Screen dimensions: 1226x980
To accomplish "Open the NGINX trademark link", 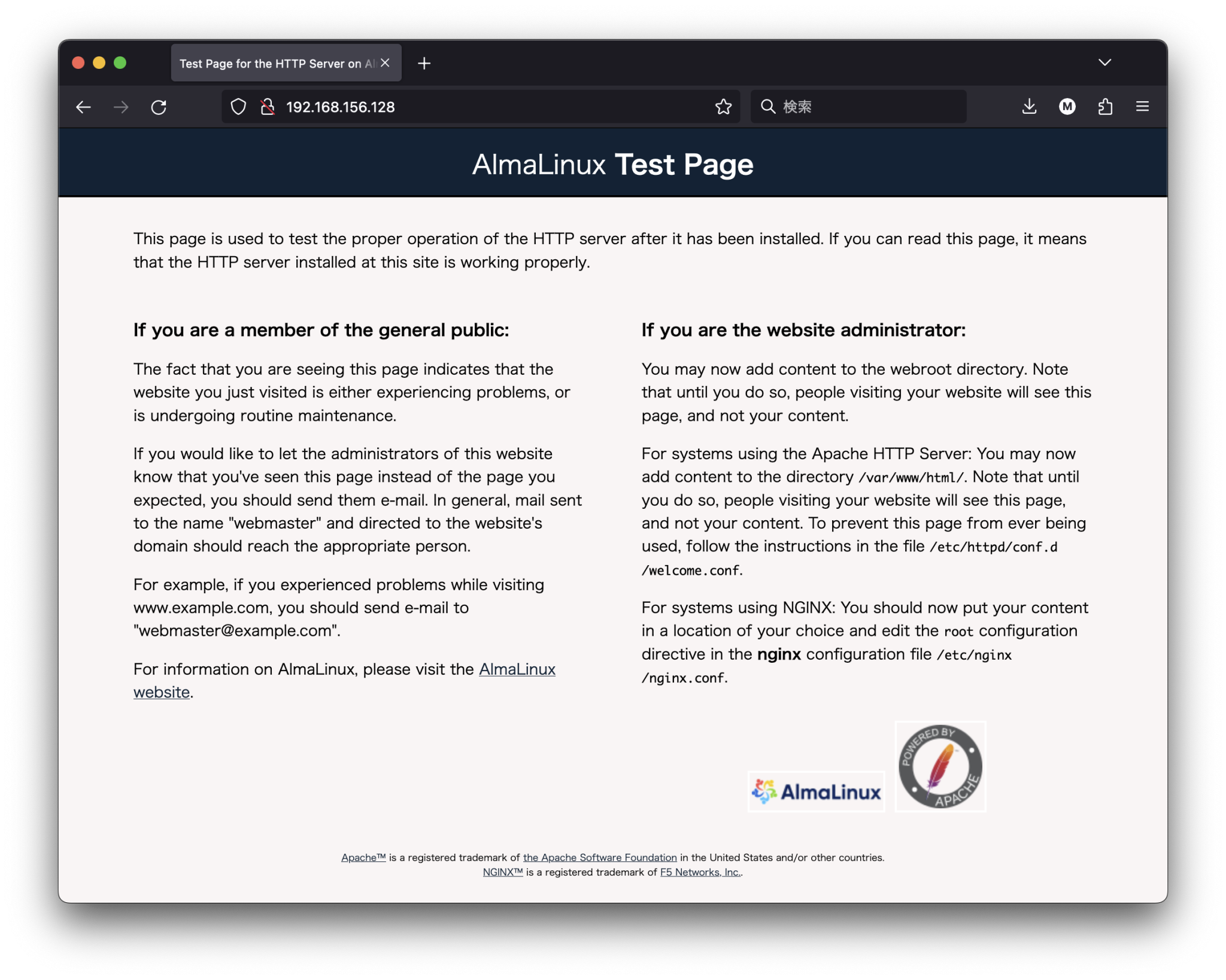I will point(502,872).
